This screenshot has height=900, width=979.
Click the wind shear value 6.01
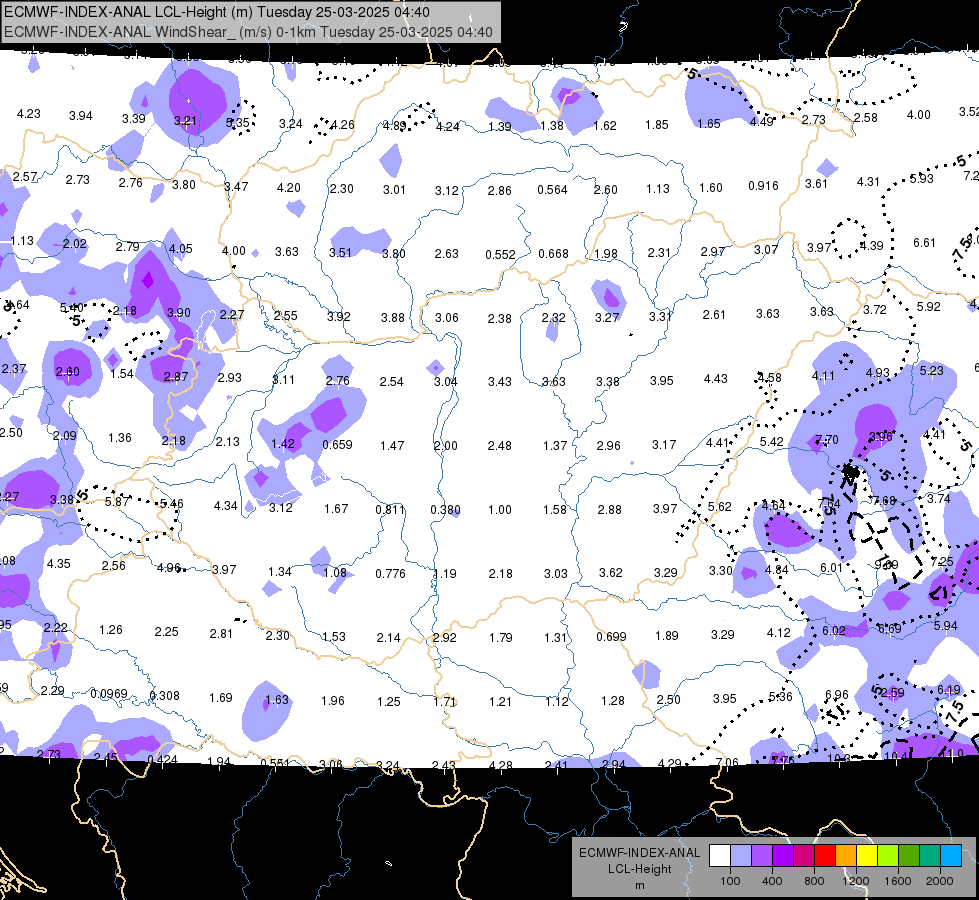click(831, 568)
